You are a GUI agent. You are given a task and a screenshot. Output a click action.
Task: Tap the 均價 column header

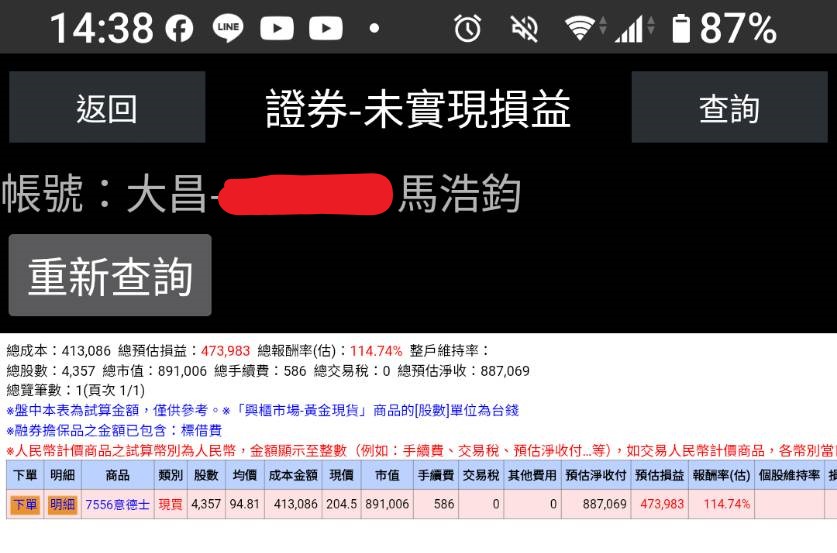244,475
